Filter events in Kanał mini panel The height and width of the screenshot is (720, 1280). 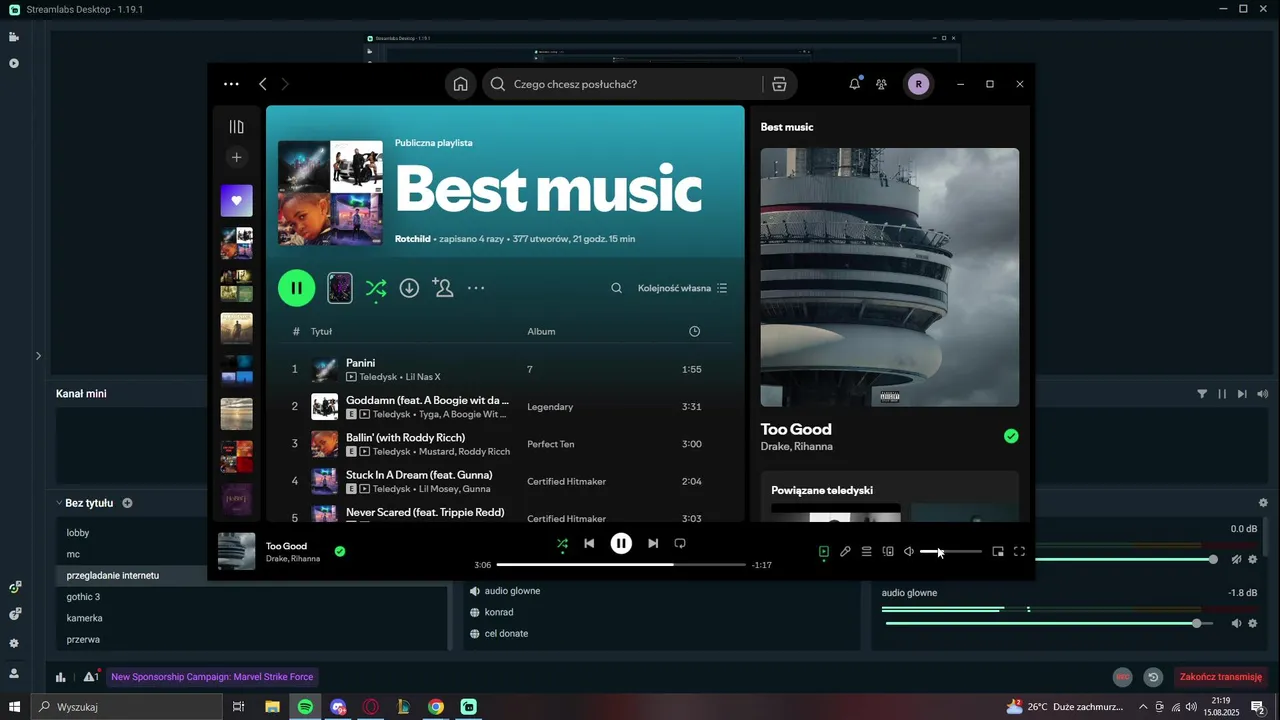point(1202,394)
